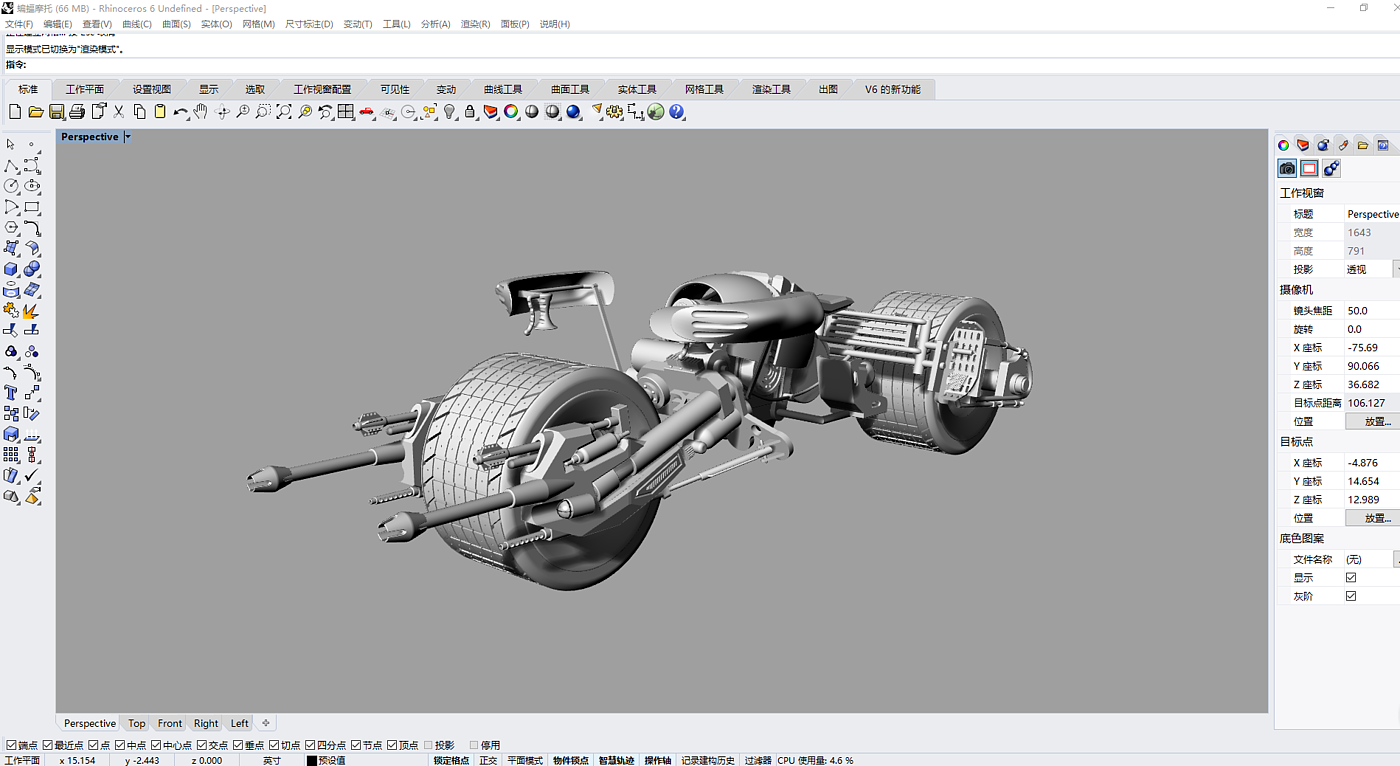Toggle 锁定格点 in the status bar
1400x766 pixels.
[451, 760]
